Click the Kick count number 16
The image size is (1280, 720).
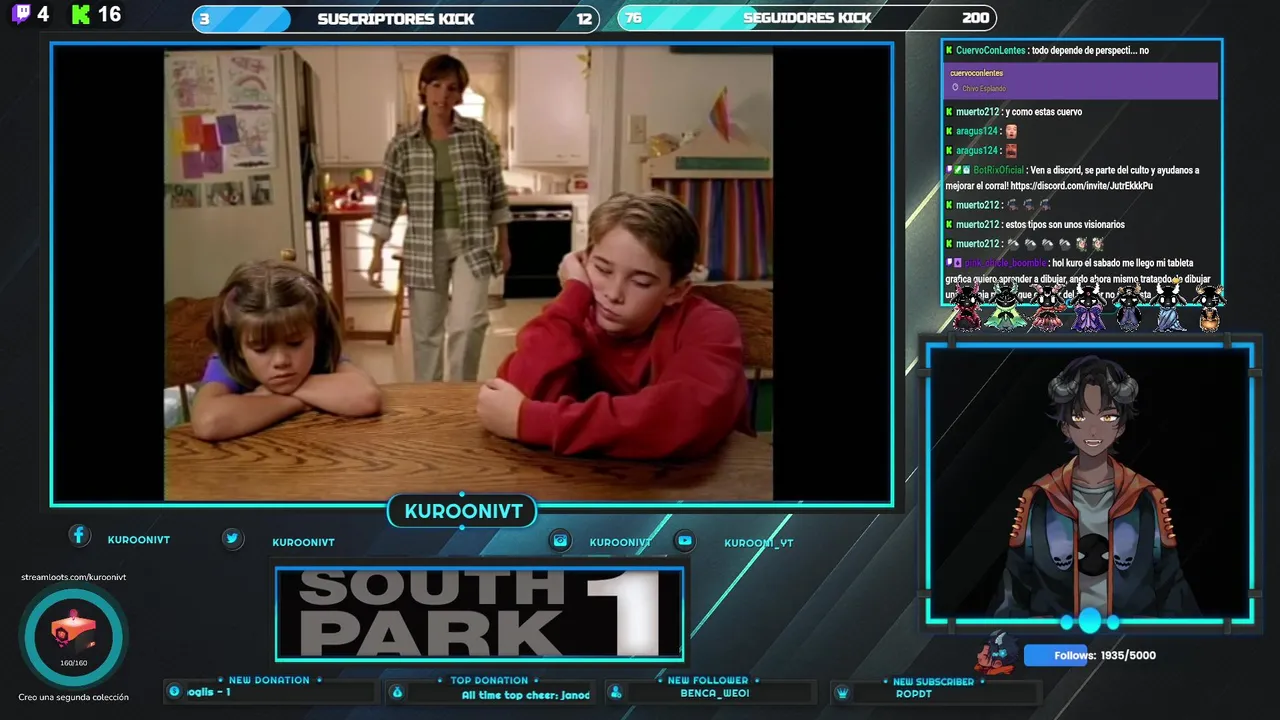(x=110, y=14)
